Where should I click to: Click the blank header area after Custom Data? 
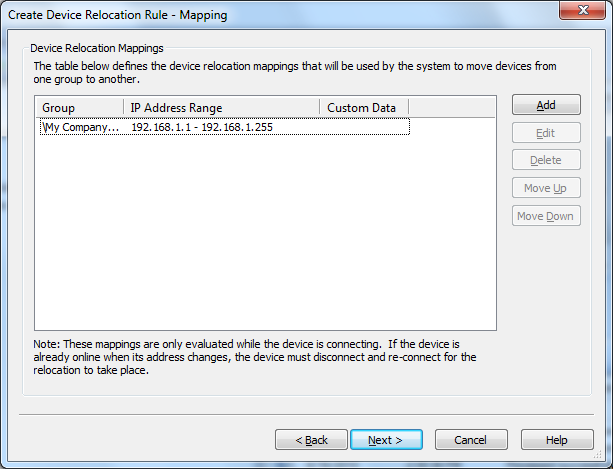(452, 107)
